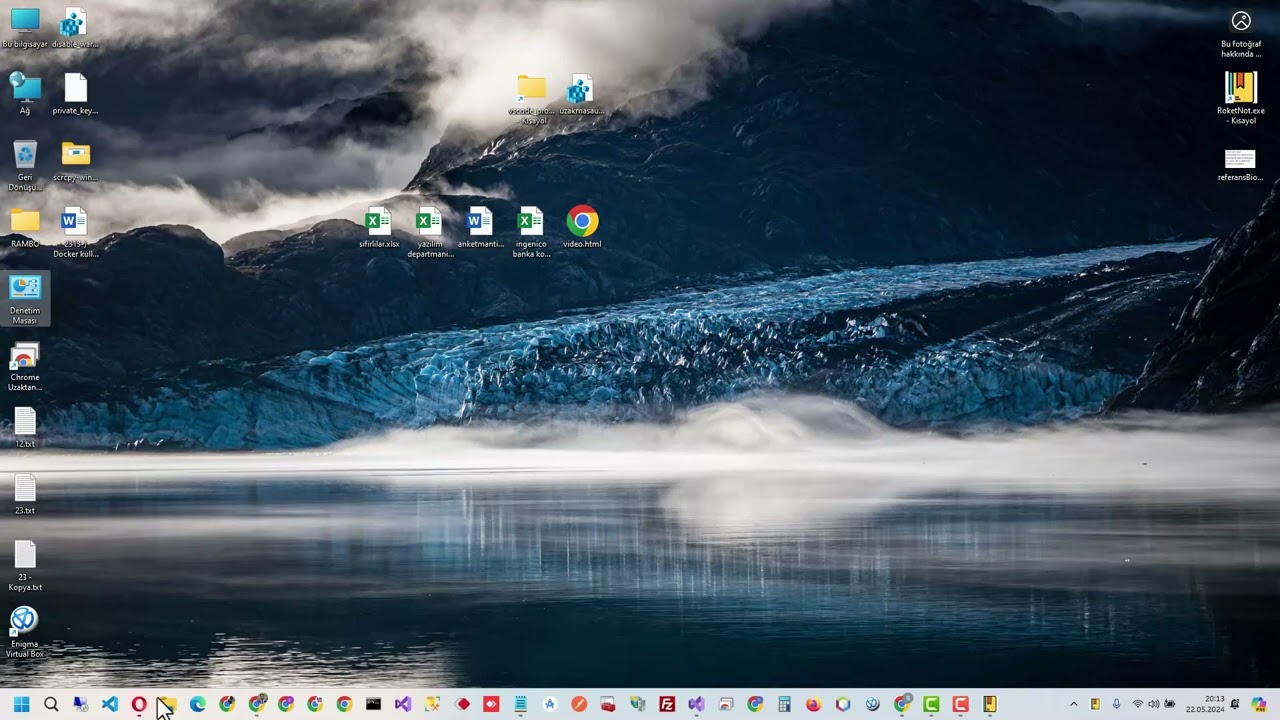This screenshot has height=720, width=1280.
Task: Select the yazilim departmani Excel file
Action: (x=430, y=231)
